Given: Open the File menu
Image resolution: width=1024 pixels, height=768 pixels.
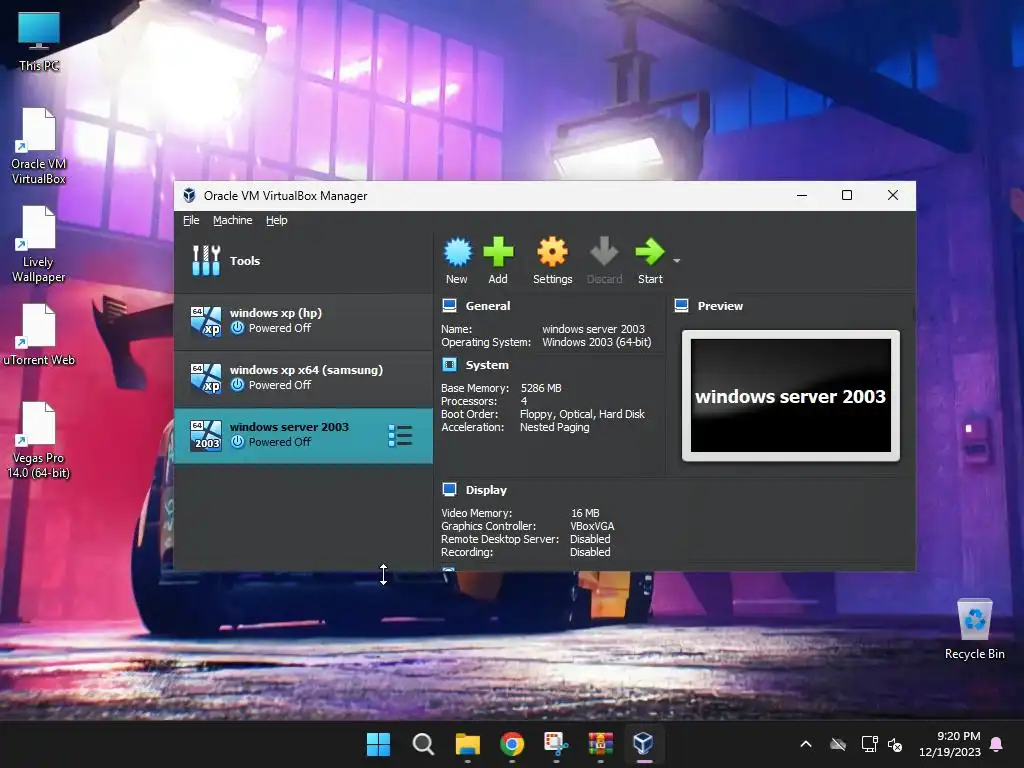Looking at the screenshot, I should pos(191,220).
